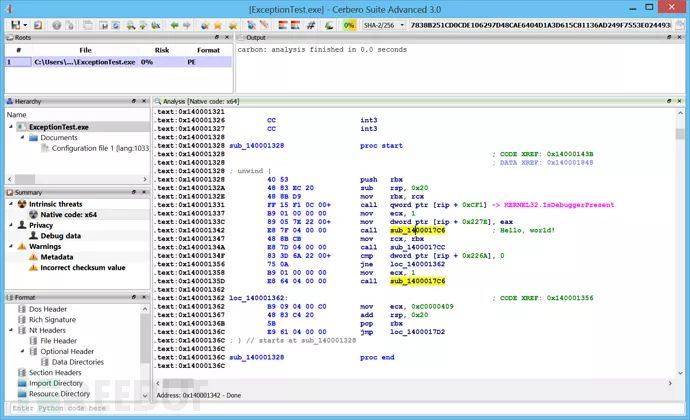Float the Output panel with undock icon
The width and height of the screenshot is (690, 420).
click(x=669, y=38)
